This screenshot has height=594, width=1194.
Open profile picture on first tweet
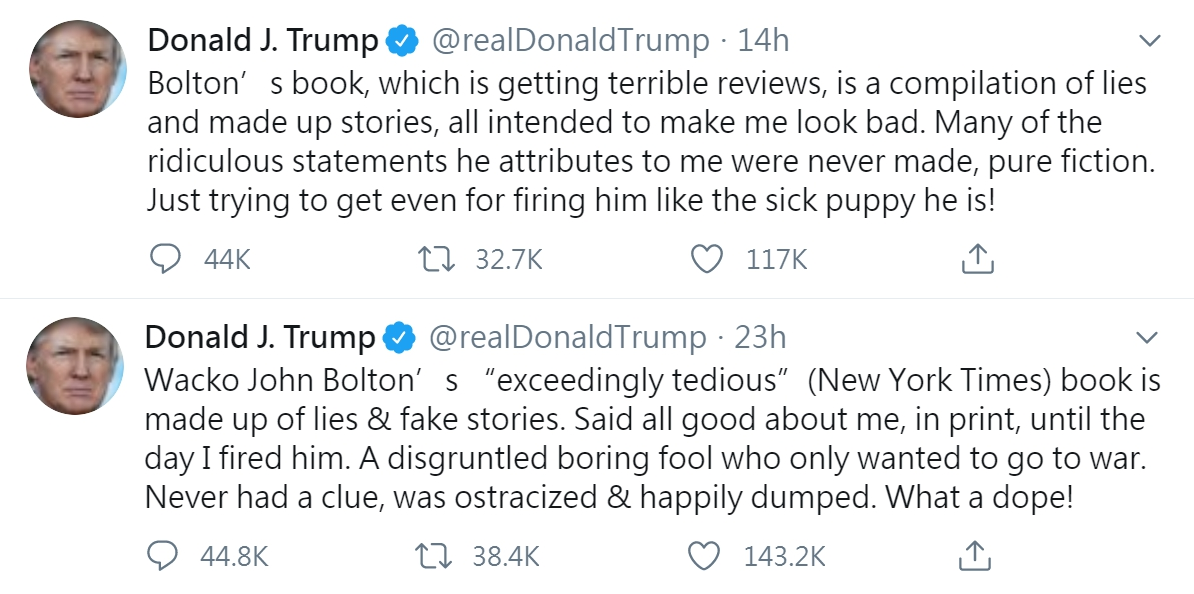77,69
